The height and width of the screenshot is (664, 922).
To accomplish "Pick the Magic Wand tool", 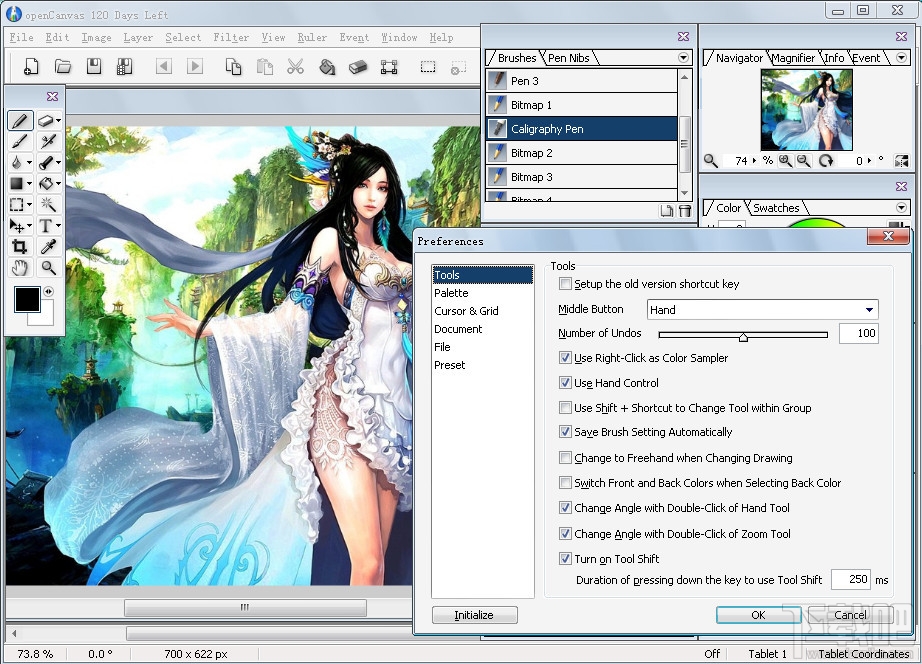I will tap(50, 203).
